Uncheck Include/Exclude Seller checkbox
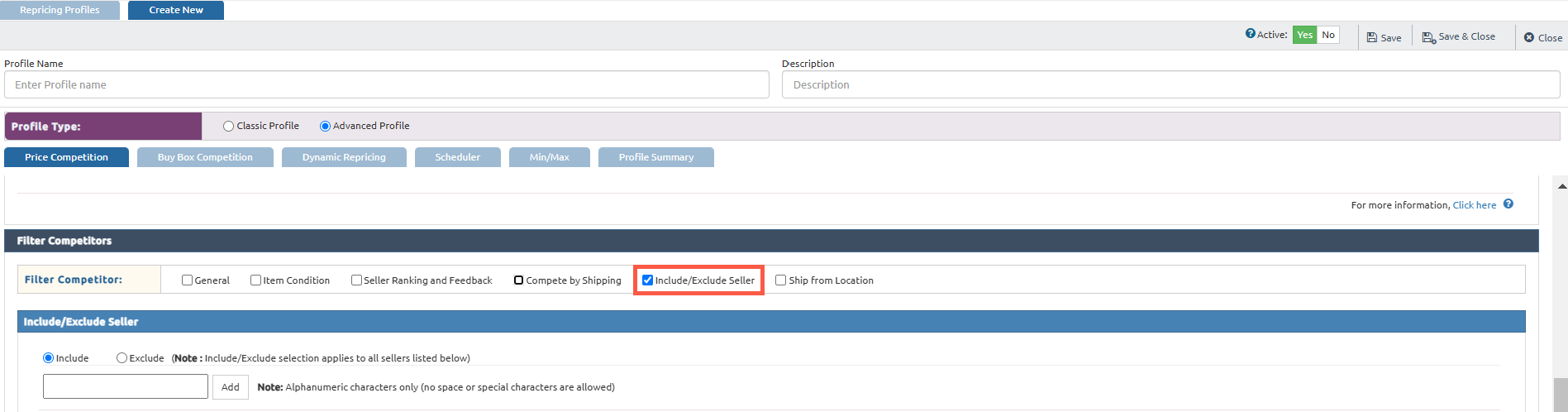This screenshot has height=412, width=1568. [648, 280]
